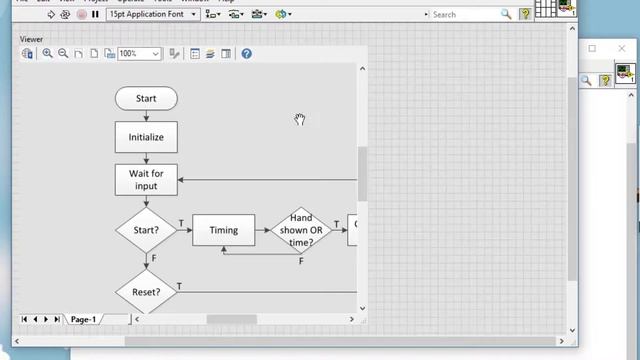Click the front window's horizontal scroll left arrow

[17, 341]
